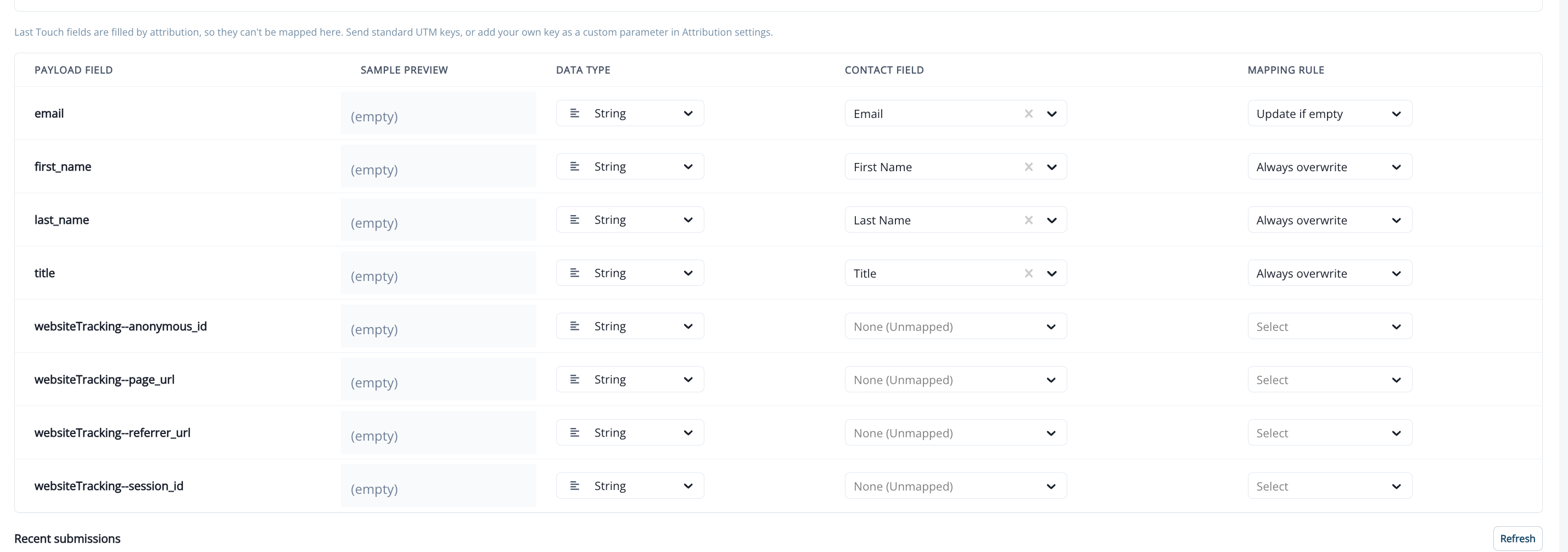
Task: Open data type dropdown chevron for websiteTracking--session_id
Action: click(688, 486)
